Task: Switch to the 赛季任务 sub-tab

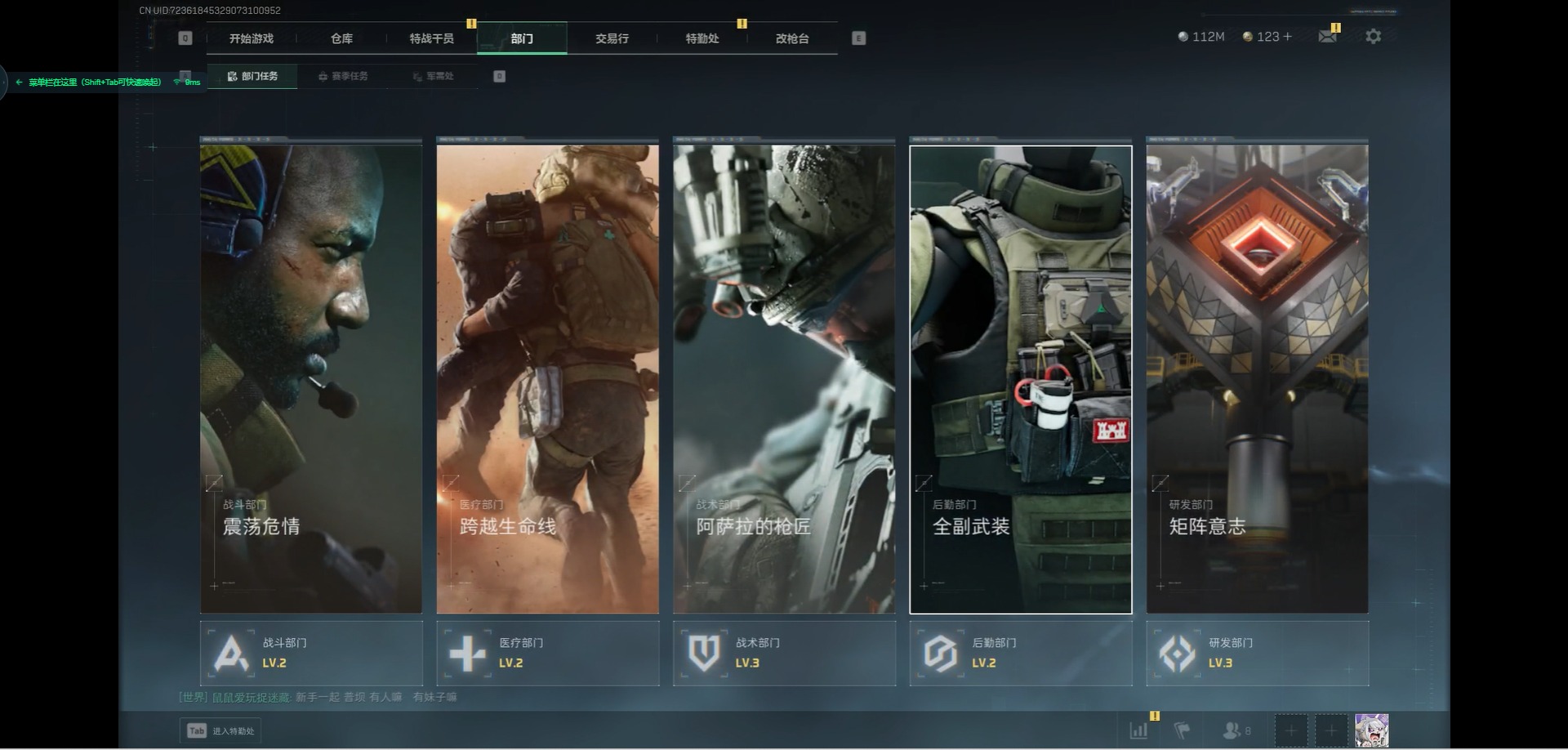Action: tap(343, 76)
